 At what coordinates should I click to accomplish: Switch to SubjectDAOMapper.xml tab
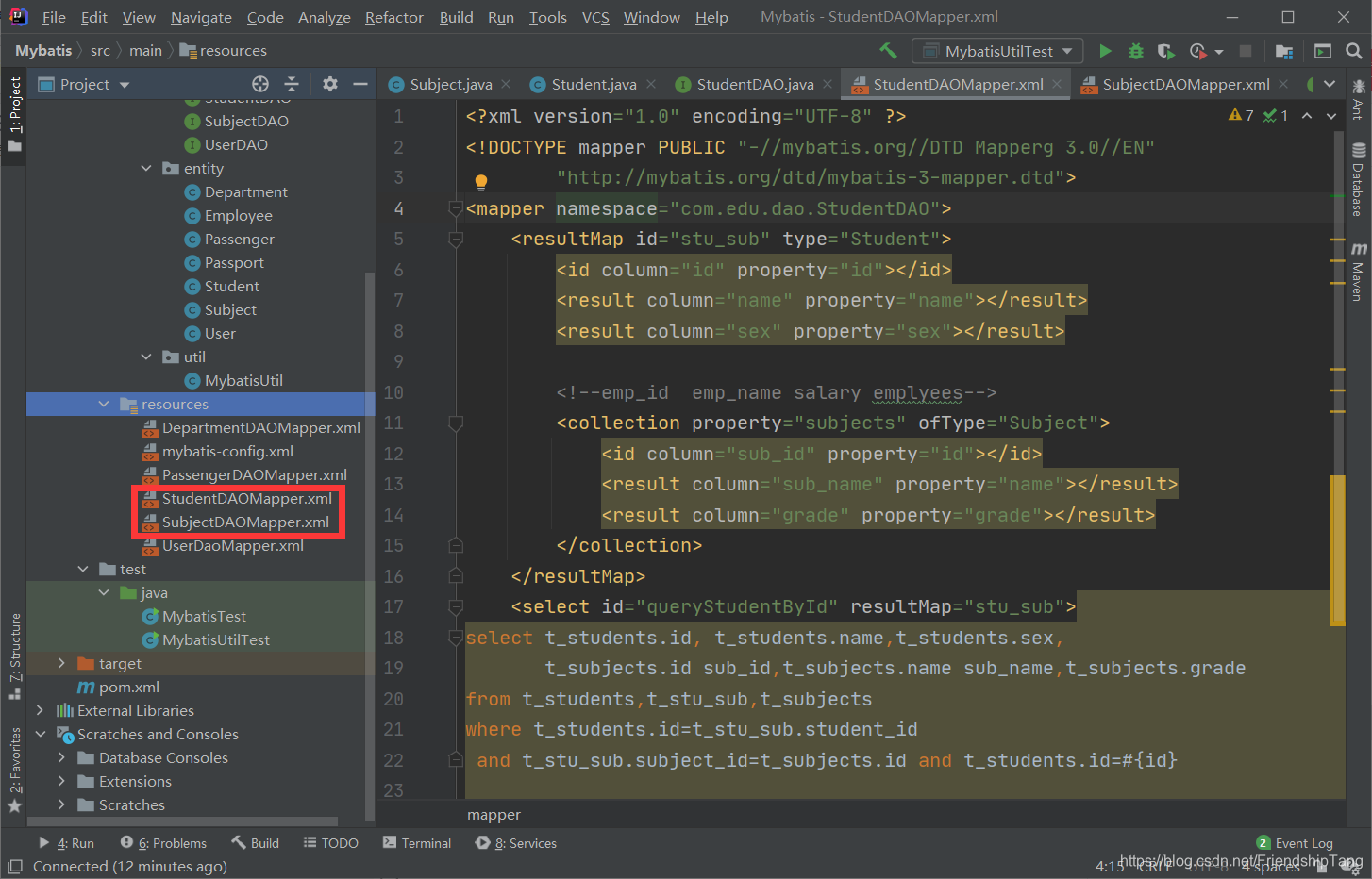click(1185, 84)
